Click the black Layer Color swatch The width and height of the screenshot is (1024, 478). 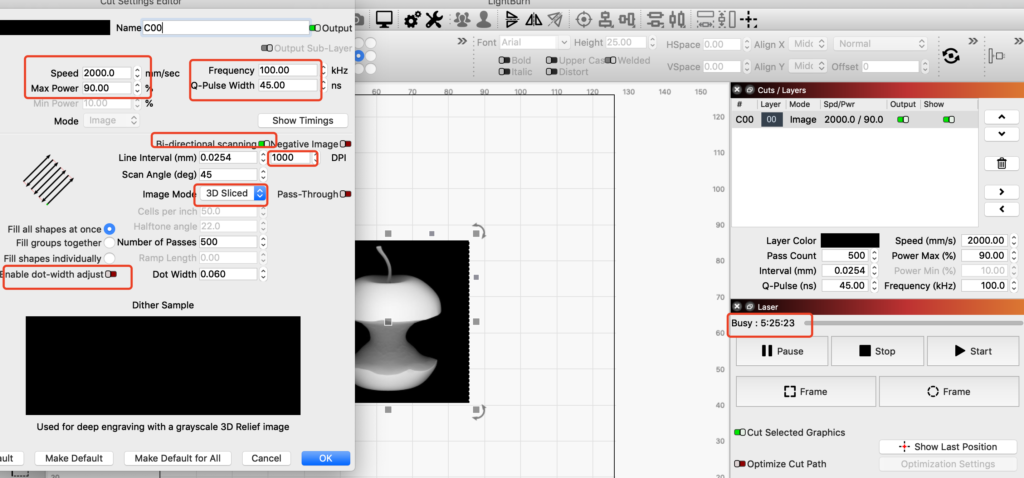pos(850,241)
